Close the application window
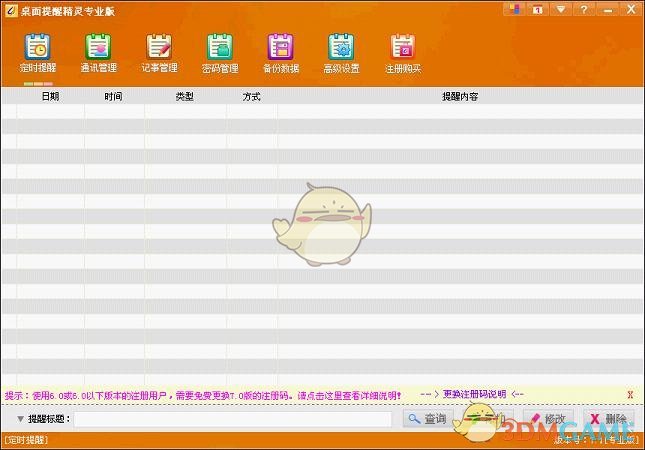Screen dimensions: 645x450 click(x=631, y=9)
